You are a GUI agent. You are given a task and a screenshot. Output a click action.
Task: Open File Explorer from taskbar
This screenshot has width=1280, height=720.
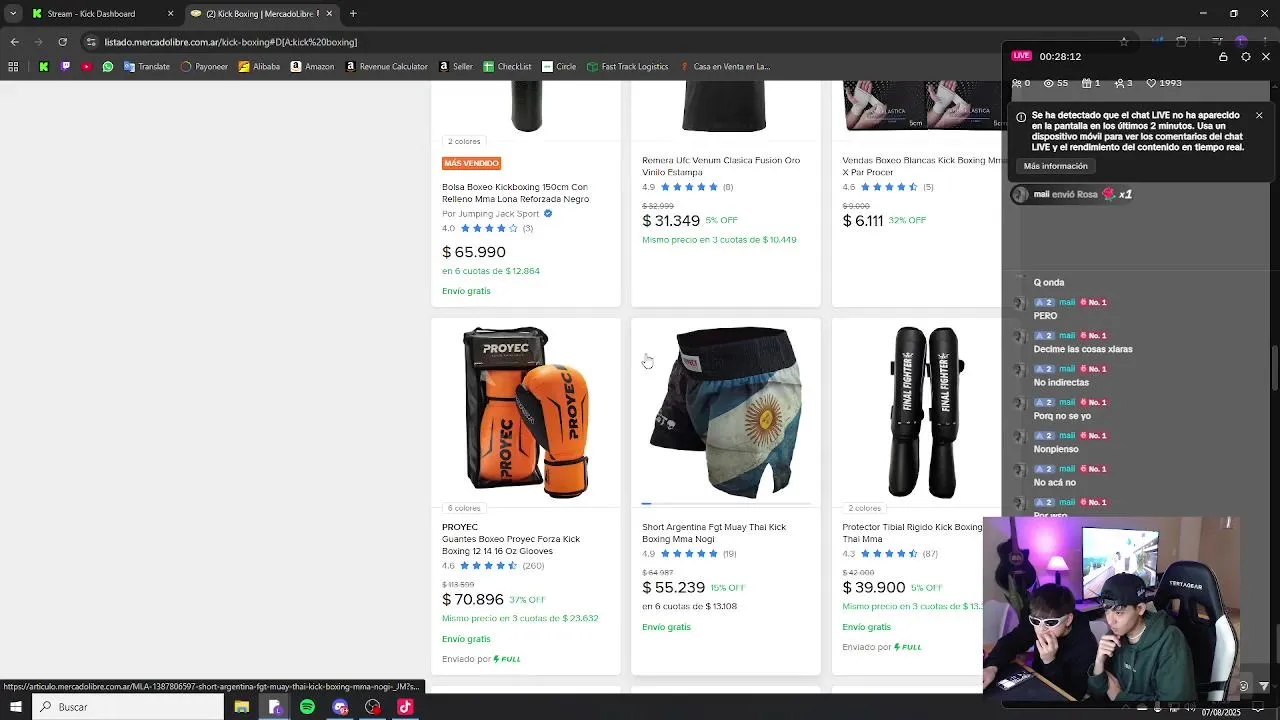(x=242, y=707)
